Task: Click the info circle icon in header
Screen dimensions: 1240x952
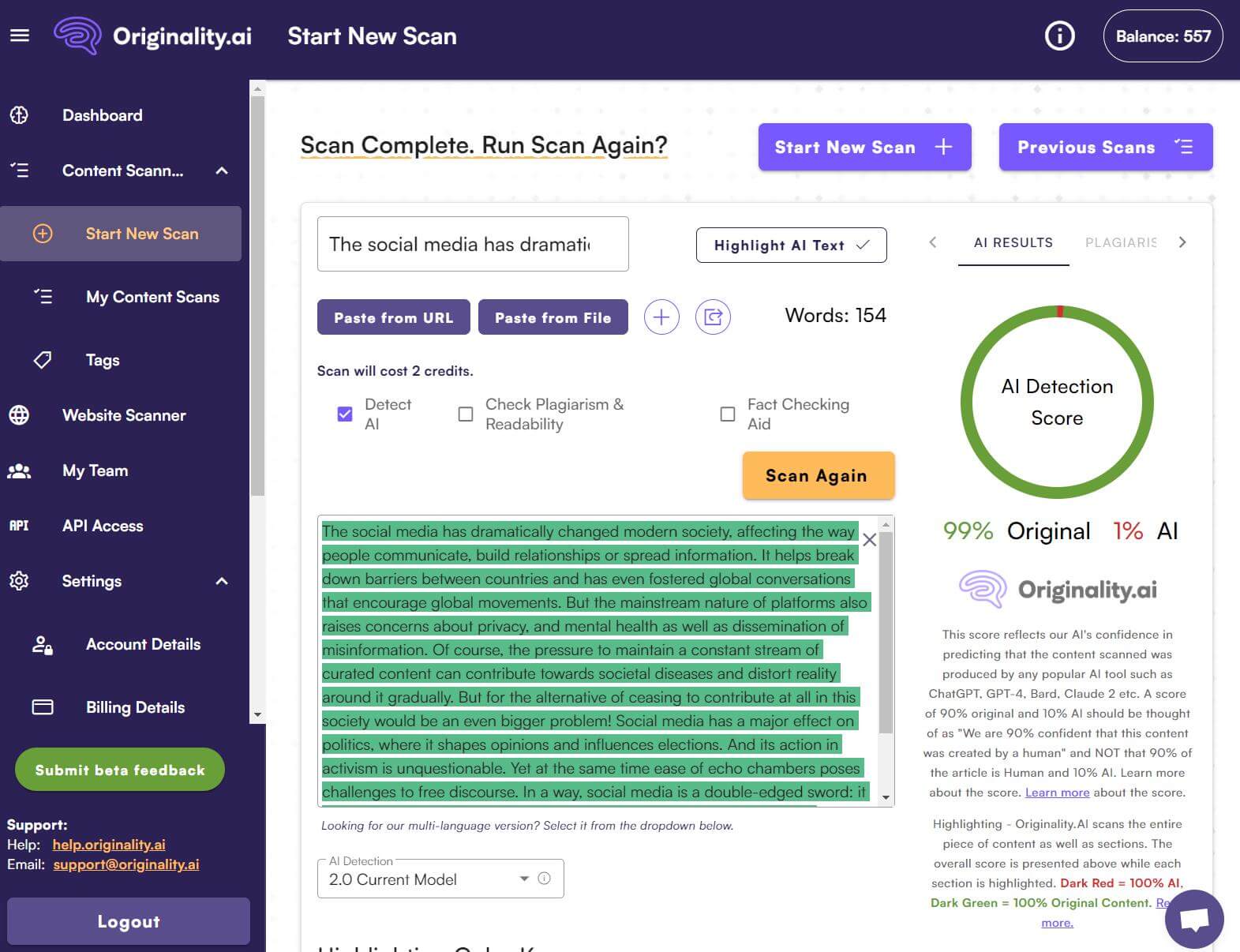Action: (1059, 36)
